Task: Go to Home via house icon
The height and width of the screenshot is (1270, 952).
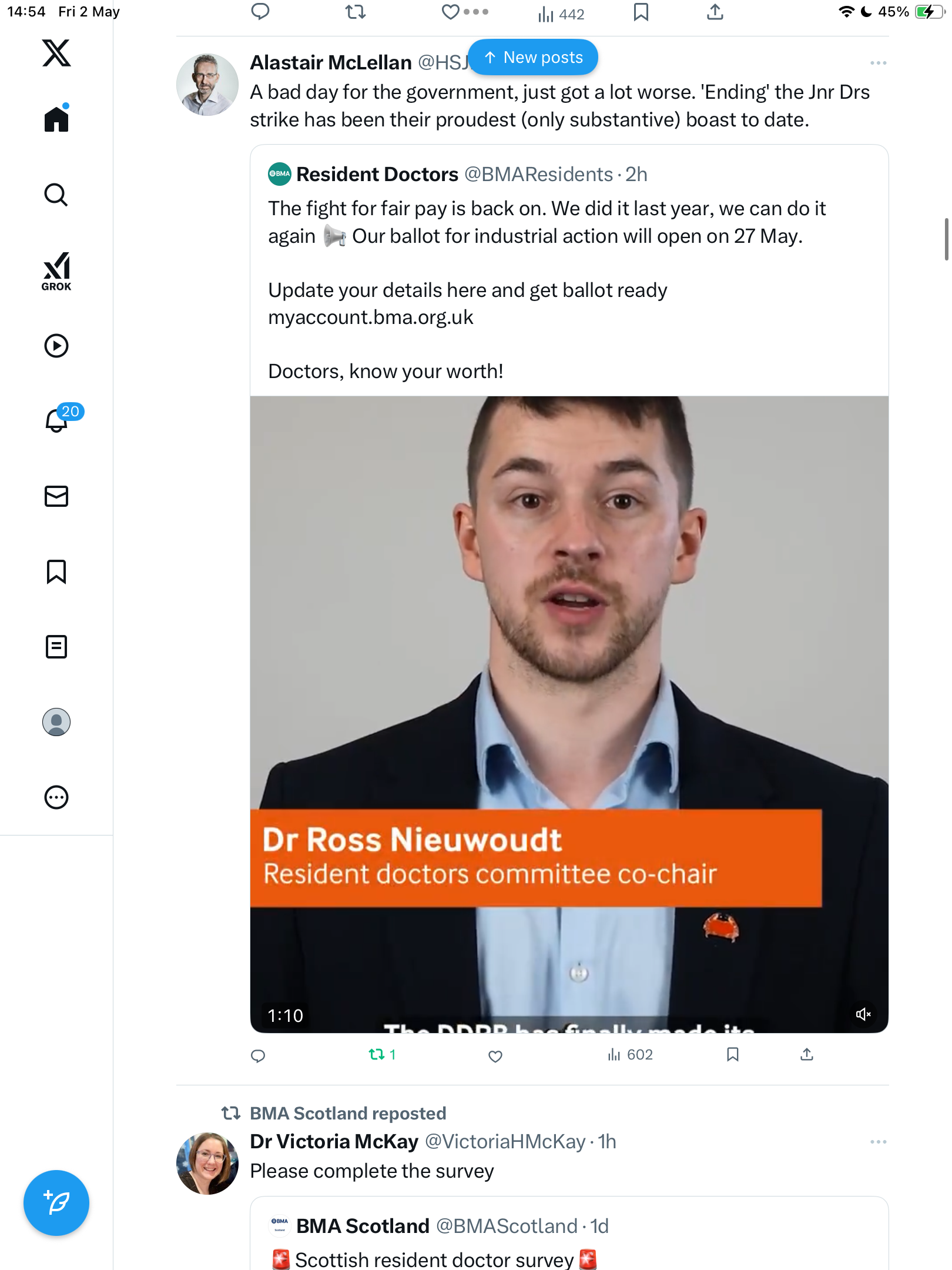Action: point(56,119)
